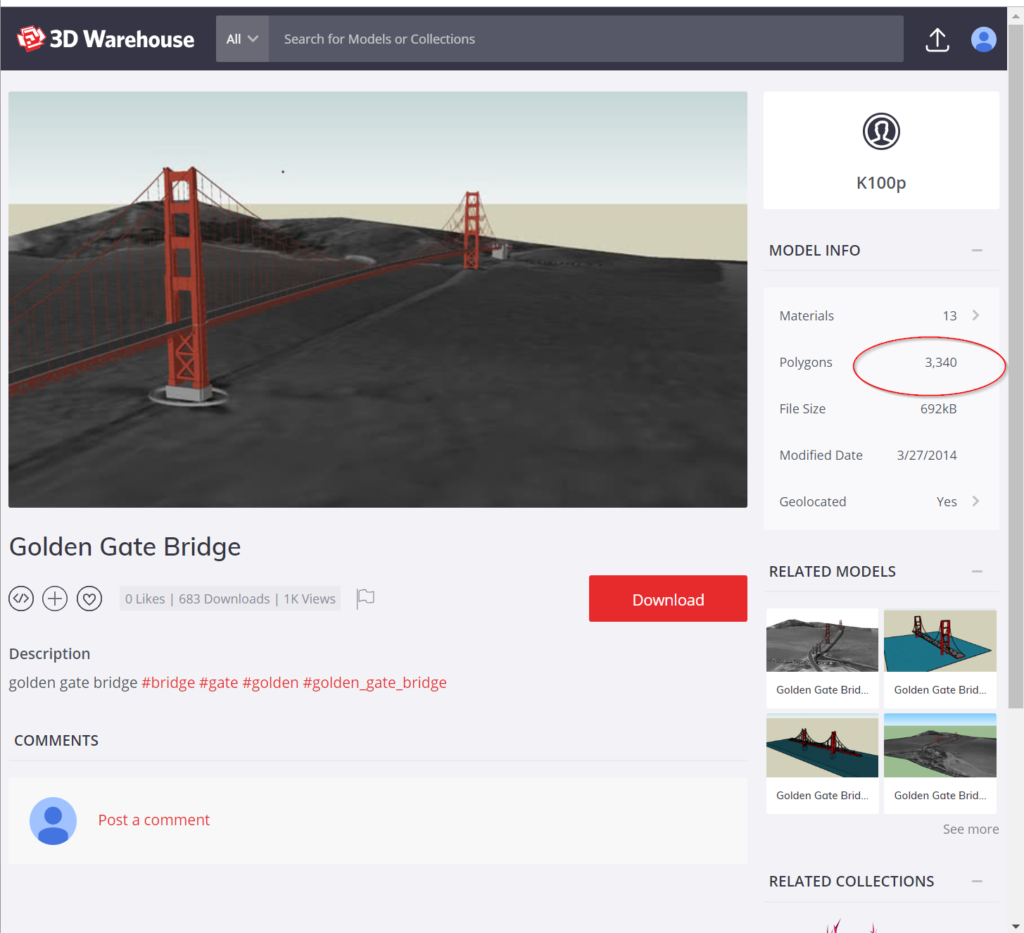This screenshot has width=1024, height=933.
Task: Add model to collection with plus icon
Action: pos(55,599)
